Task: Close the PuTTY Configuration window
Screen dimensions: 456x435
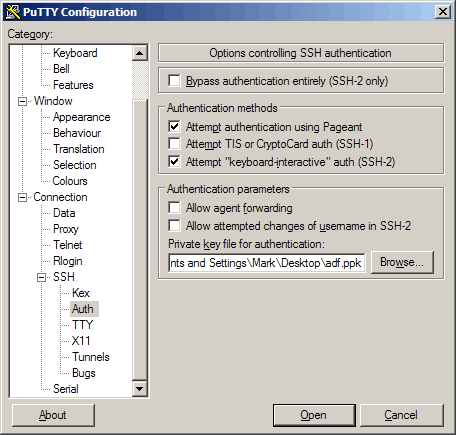Action: (443, 12)
